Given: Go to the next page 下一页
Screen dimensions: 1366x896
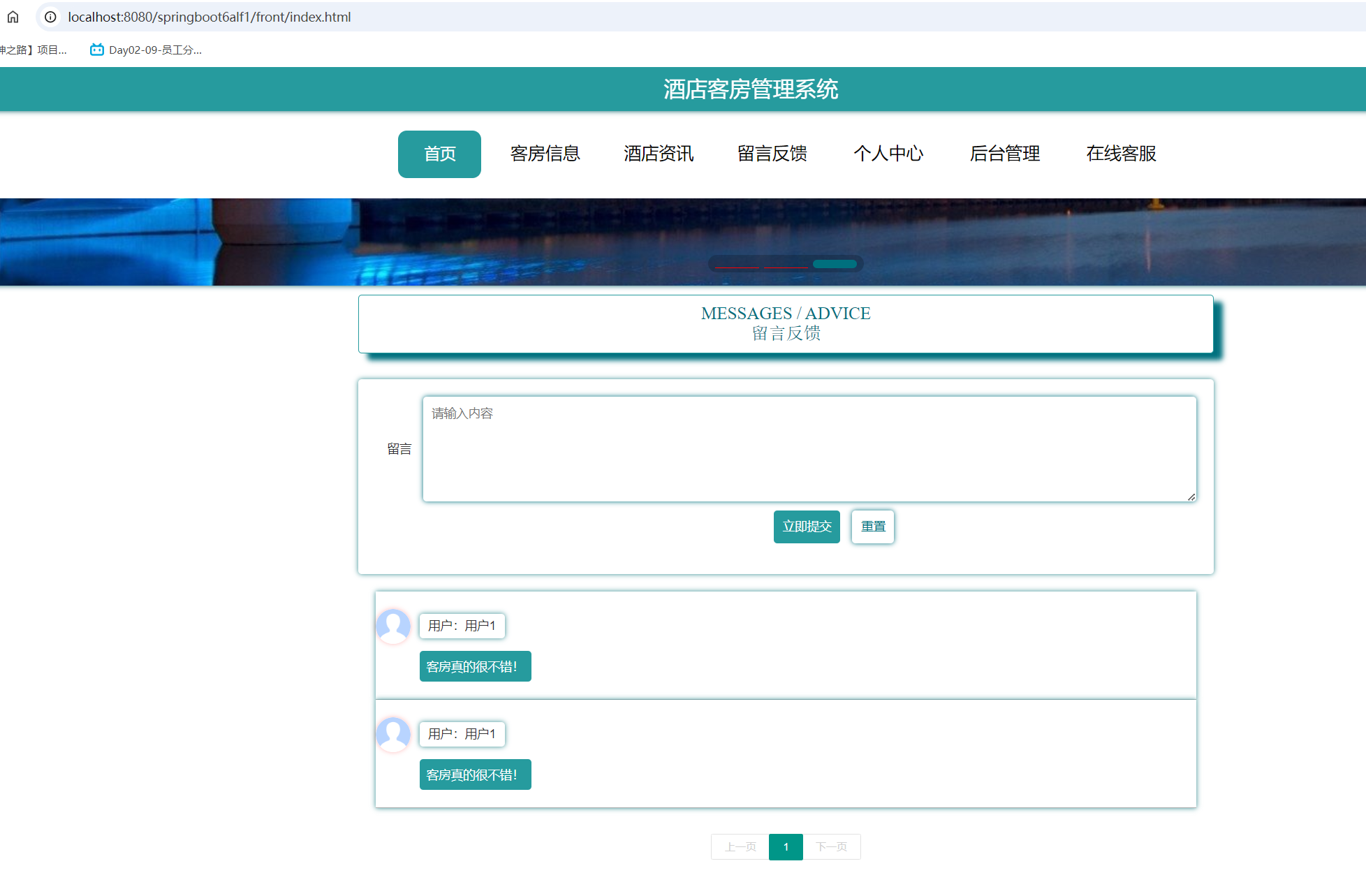Looking at the screenshot, I should (x=832, y=847).
